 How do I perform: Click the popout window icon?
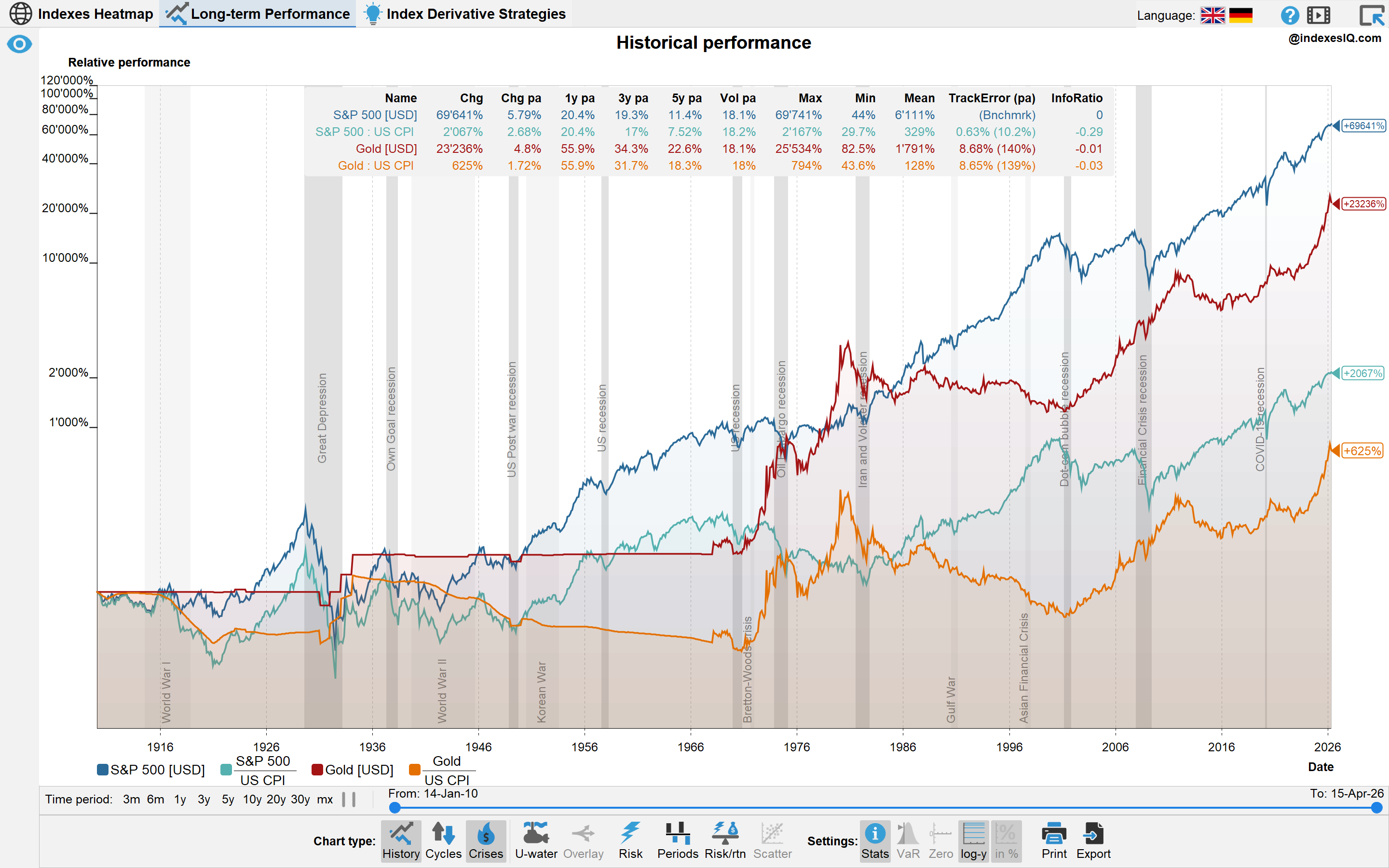(x=1372, y=15)
